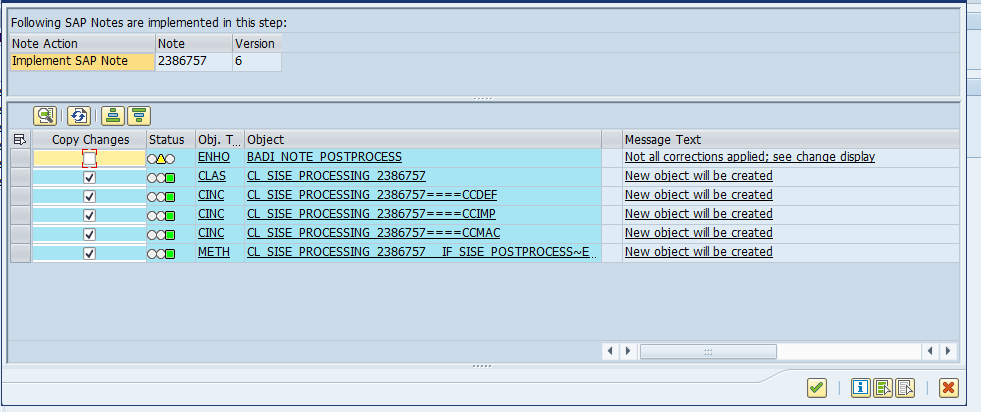Uncheck Copy Changes for CLAS row
This screenshot has width=981, height=412.
(89, 178)
